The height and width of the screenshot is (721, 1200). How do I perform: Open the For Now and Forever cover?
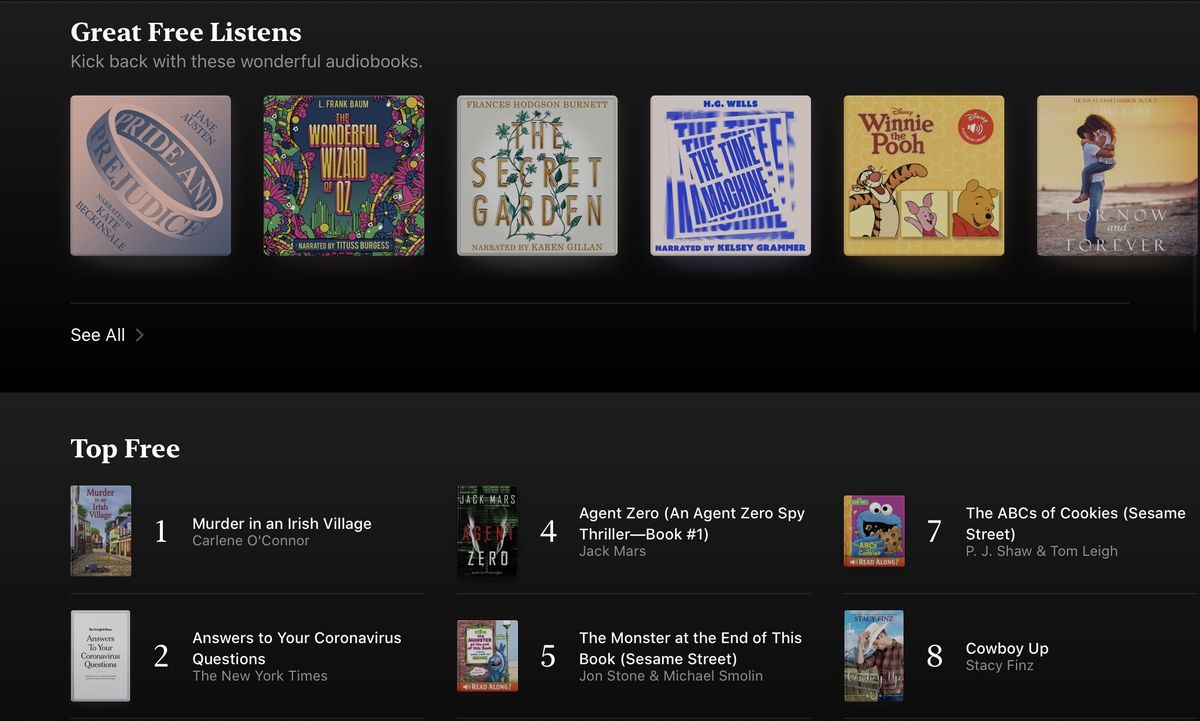[x=1117, y=175]
